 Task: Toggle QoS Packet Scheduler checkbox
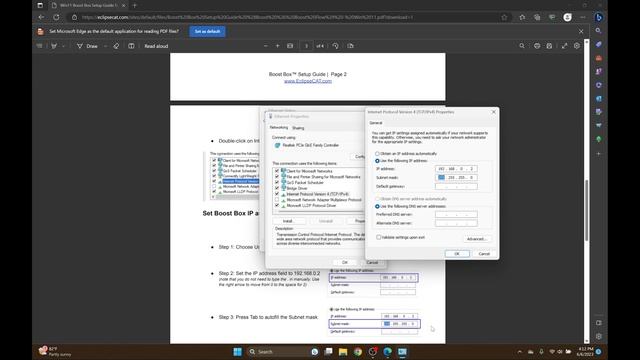click(x=277, y=182)
